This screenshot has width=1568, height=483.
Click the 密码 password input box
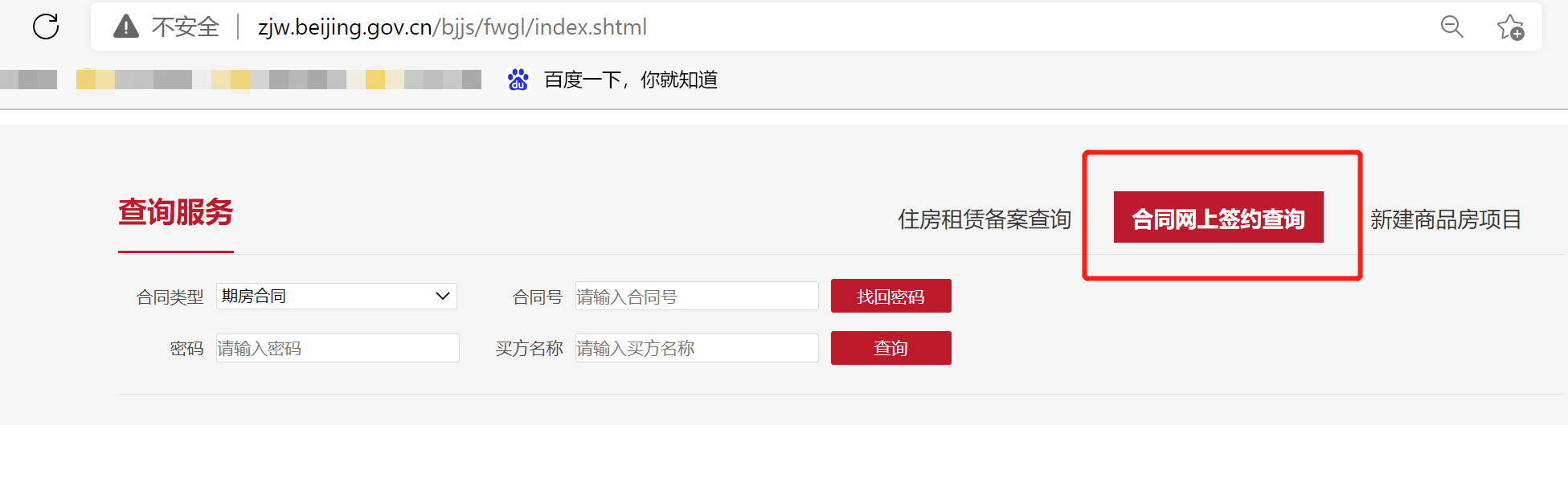pyautogui.click(x=337, y=348)
